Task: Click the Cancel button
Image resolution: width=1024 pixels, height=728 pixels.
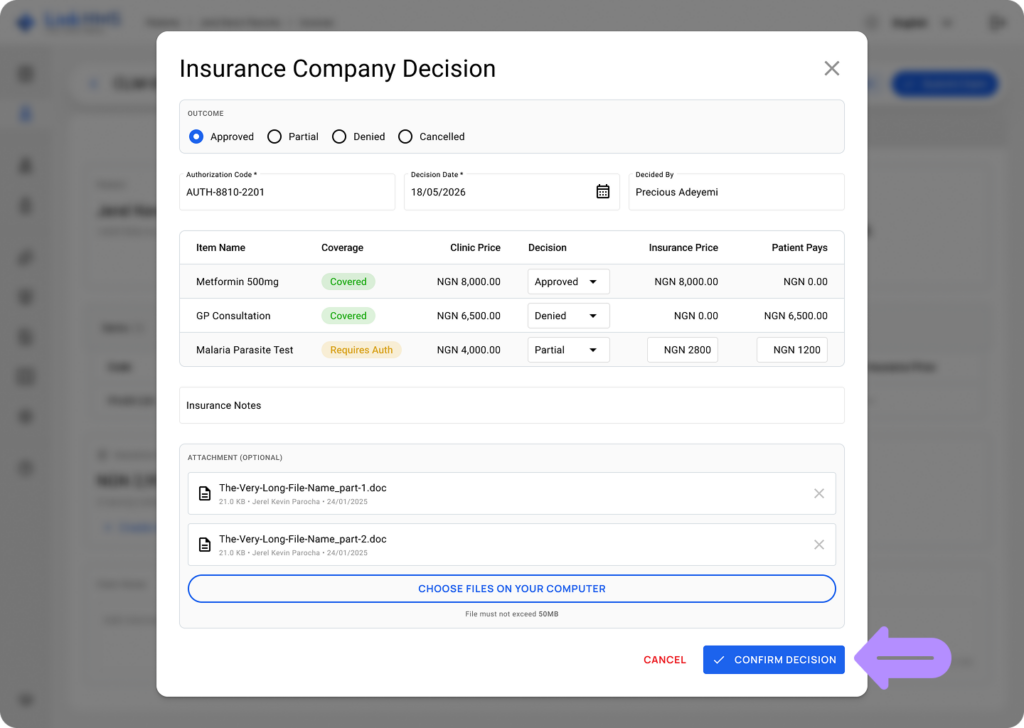Action: coord(664,659)
